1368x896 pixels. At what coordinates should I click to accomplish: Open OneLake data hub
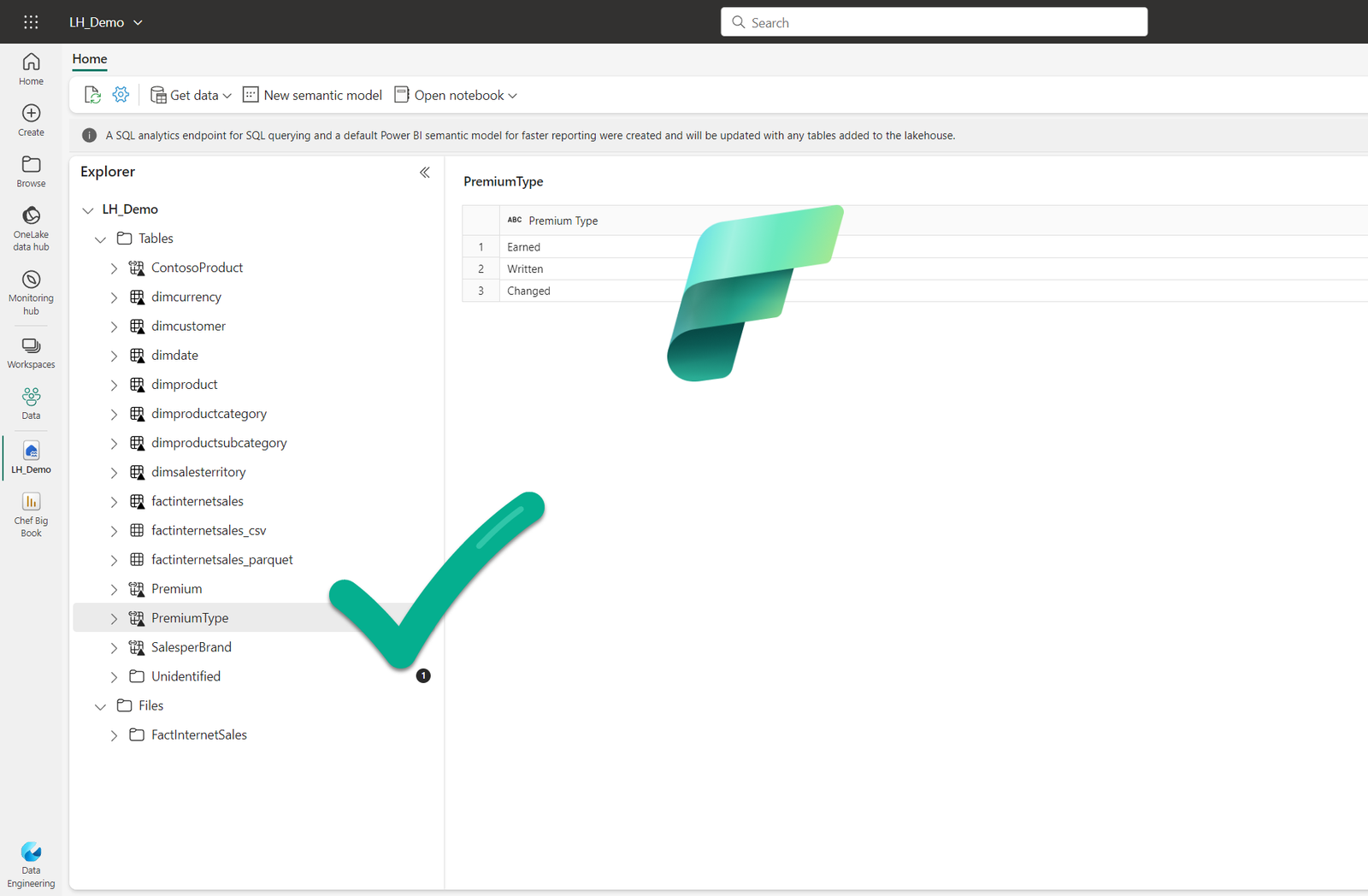pyautogui.click(x=31, y=228)
